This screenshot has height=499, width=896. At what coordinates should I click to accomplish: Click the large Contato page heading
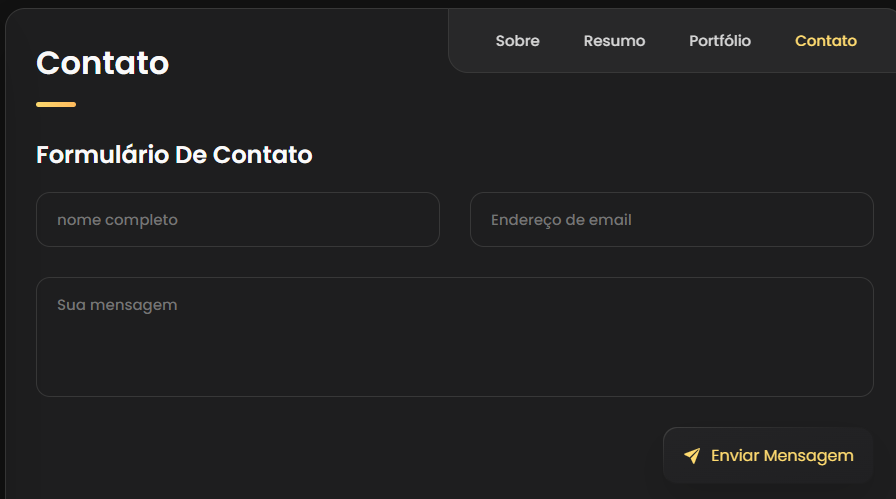(102, 63)
